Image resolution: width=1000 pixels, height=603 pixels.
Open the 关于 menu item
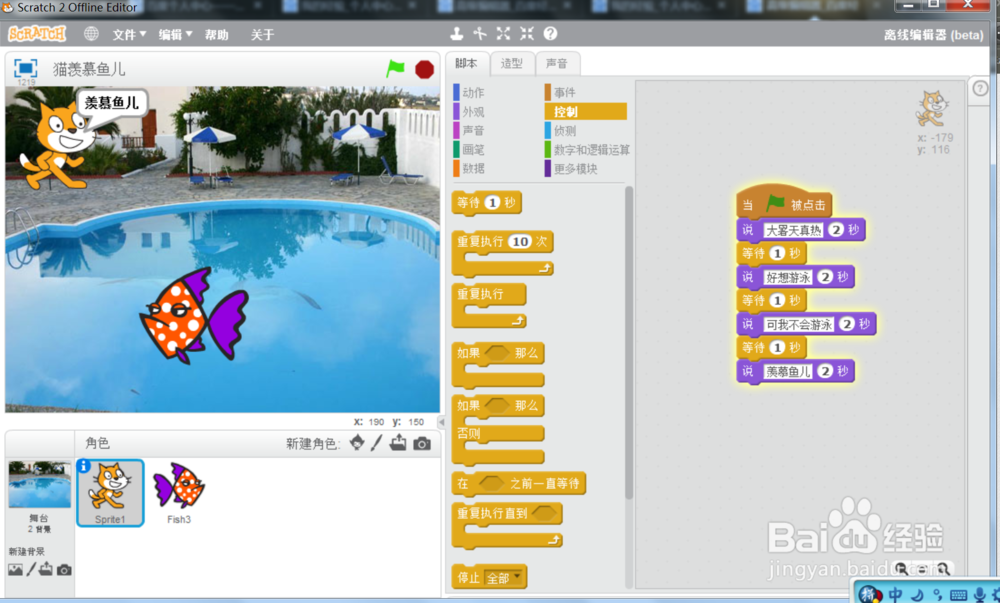click(x=262, y=34)
